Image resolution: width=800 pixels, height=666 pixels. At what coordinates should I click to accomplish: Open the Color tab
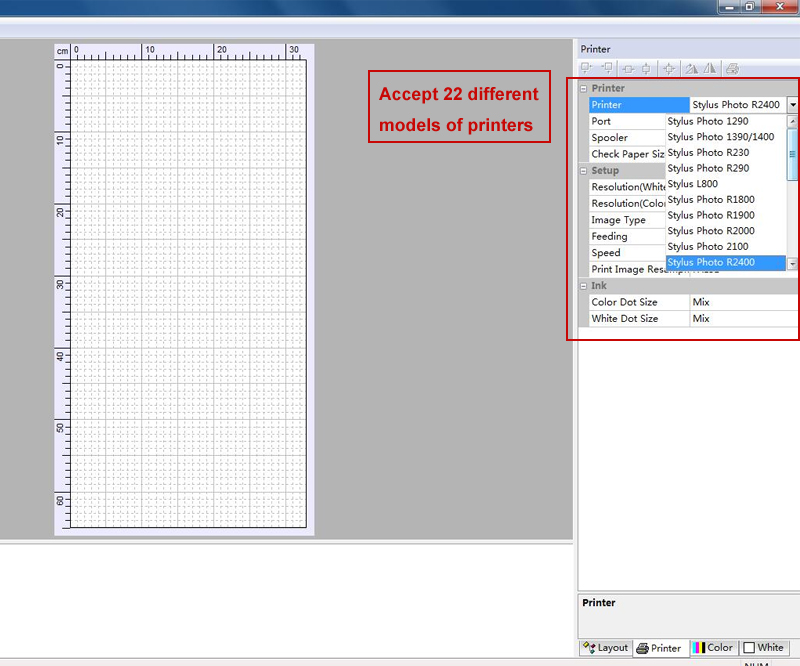pyautogui.click(x=713, y=648)
